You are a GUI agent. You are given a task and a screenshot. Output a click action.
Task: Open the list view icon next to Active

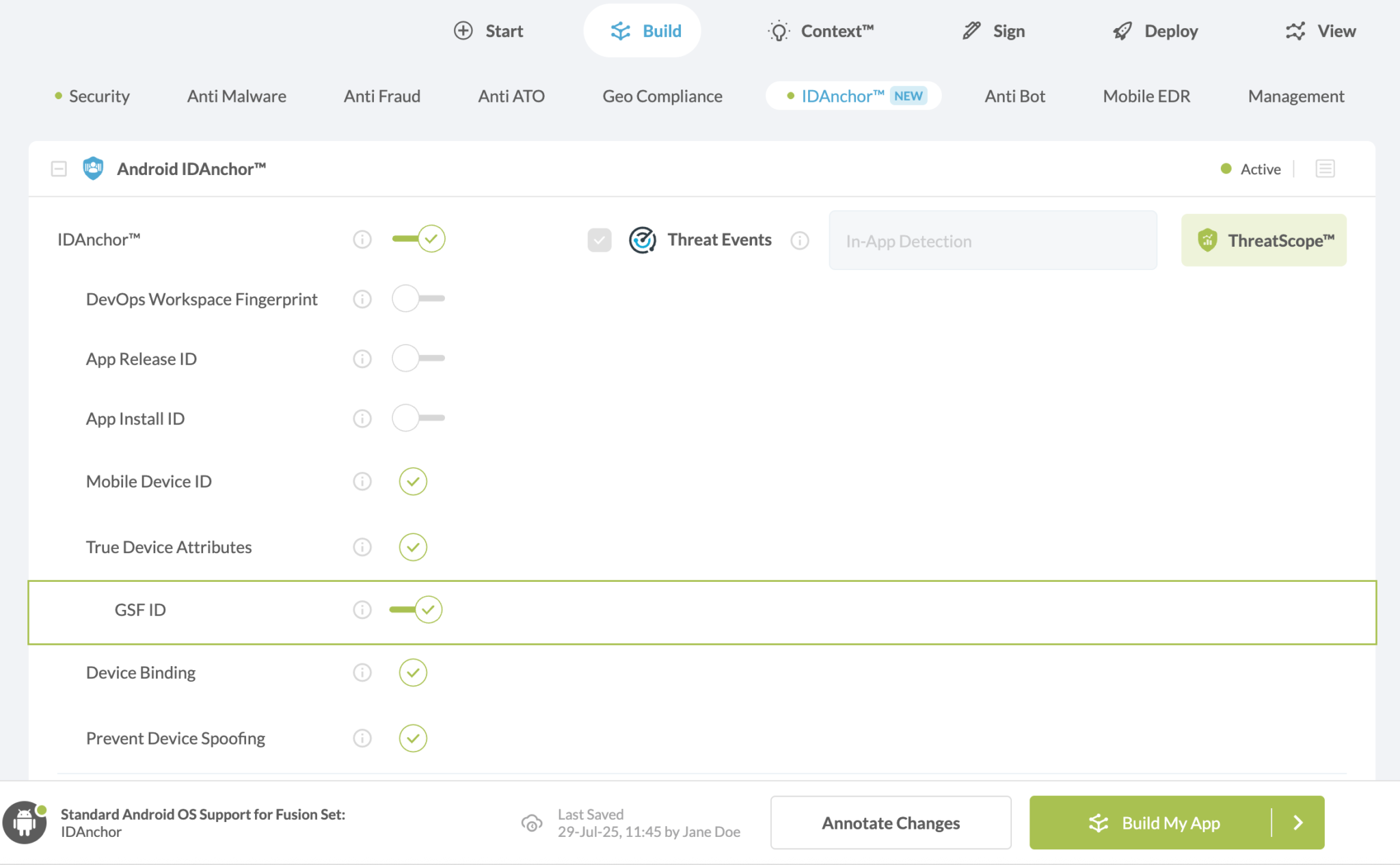tap(1324, 168)
